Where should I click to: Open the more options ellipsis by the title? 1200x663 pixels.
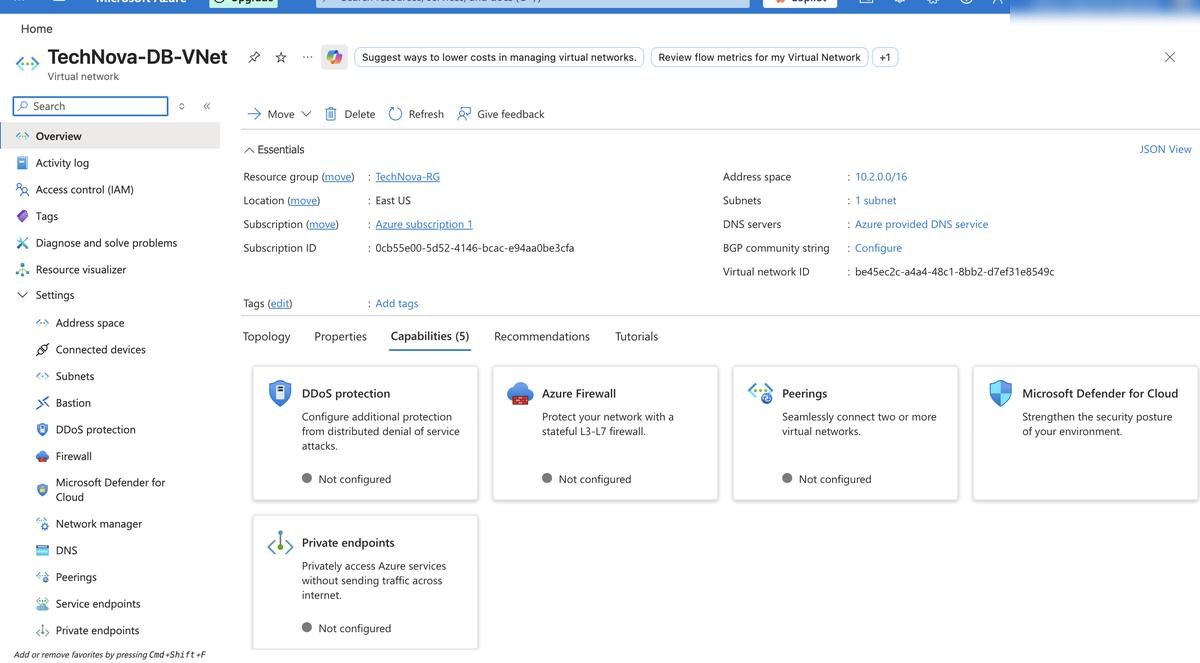point(307,57)
